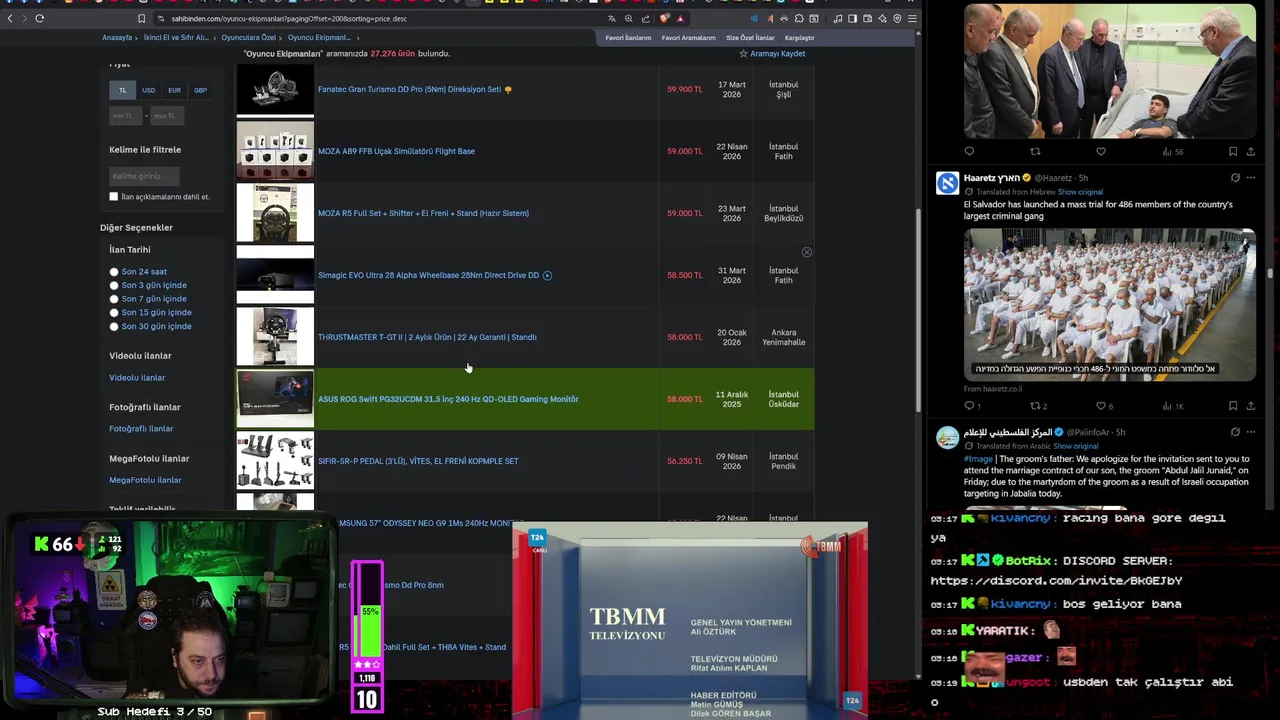Open the THRUSTMASTER T-GT II listing
Viewport: 1280px width, 720px height.
click(427, 337)
